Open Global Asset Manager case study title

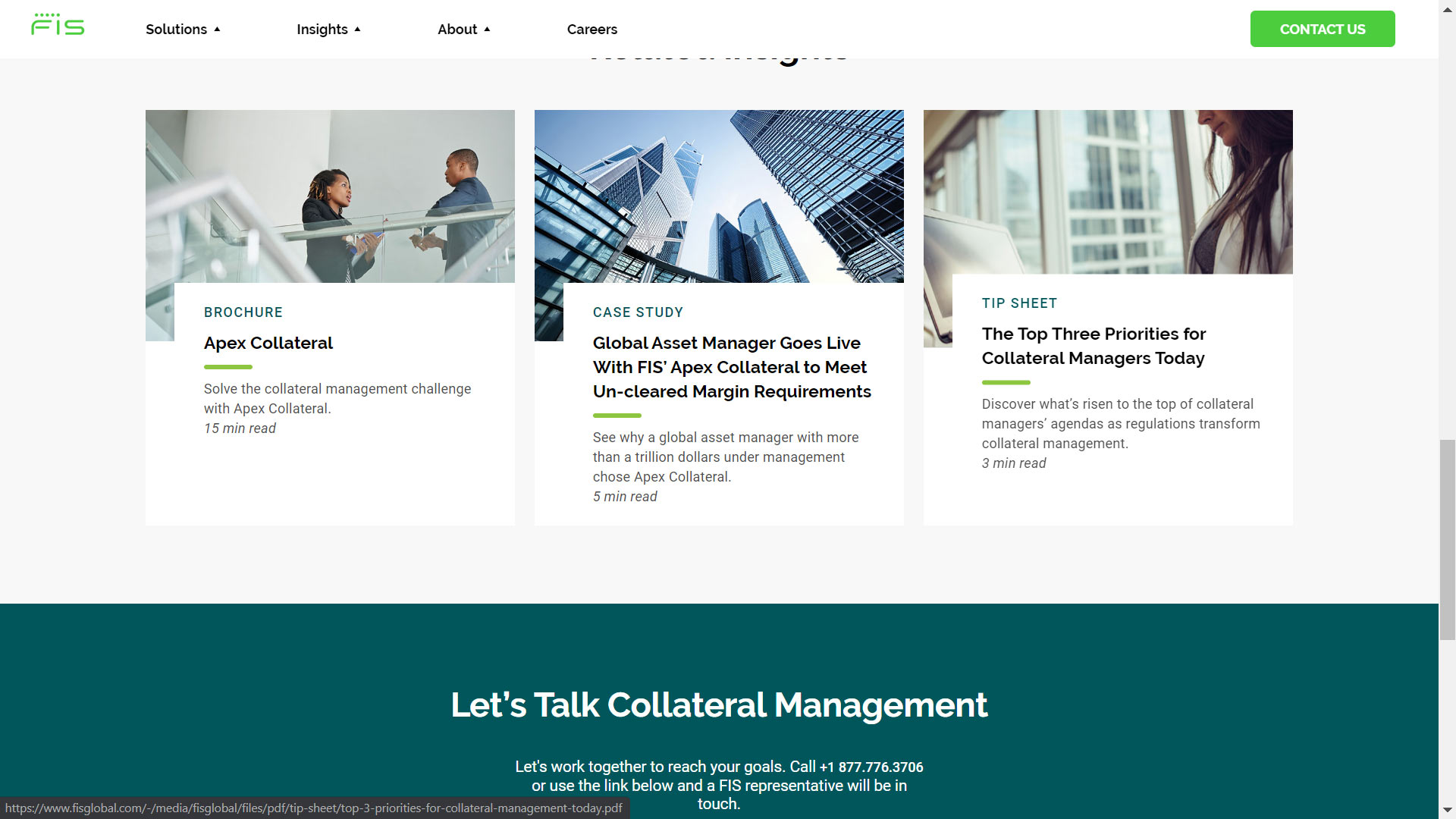731,367
